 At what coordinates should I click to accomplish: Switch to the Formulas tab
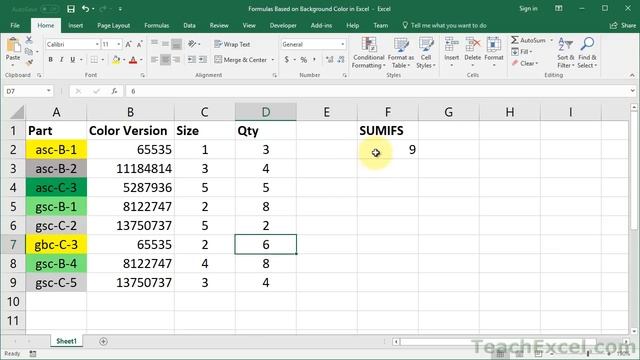[157, 25]
